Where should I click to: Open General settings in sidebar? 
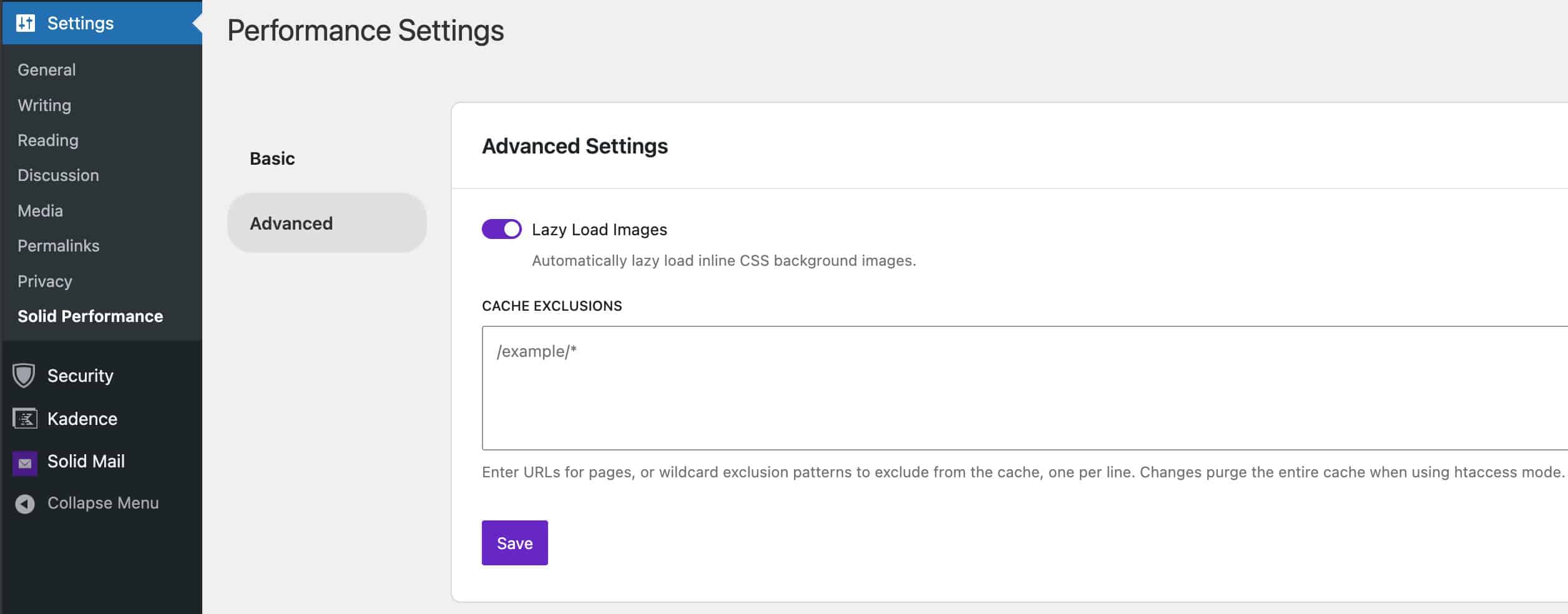click(x=47, y=70)
